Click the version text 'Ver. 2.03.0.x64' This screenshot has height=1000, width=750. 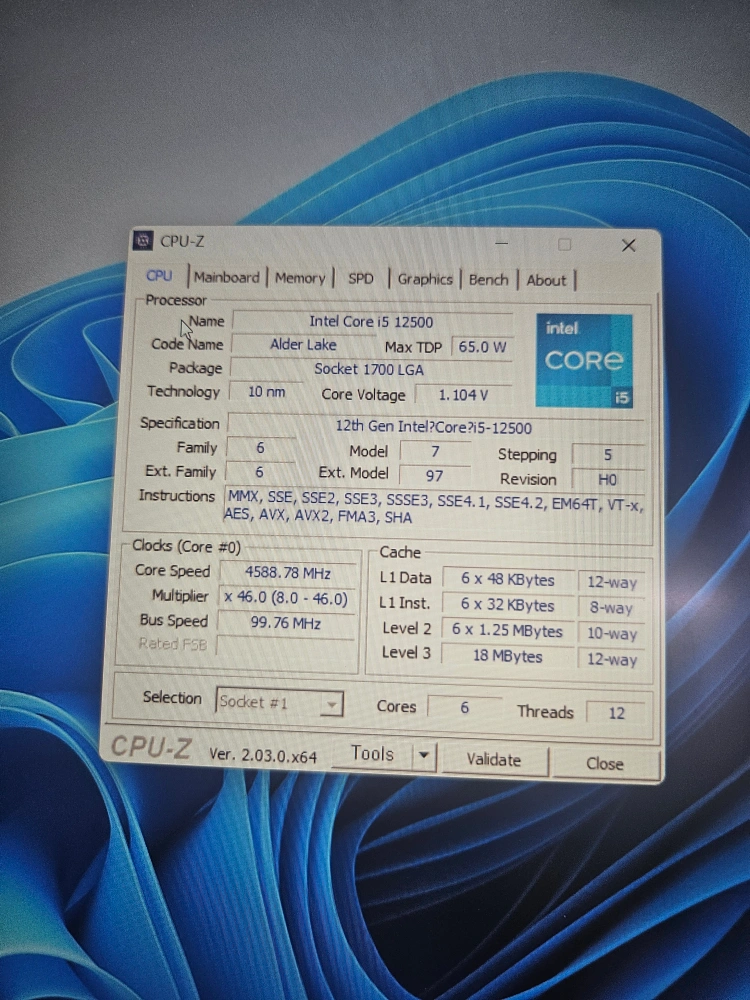[263, 756]
